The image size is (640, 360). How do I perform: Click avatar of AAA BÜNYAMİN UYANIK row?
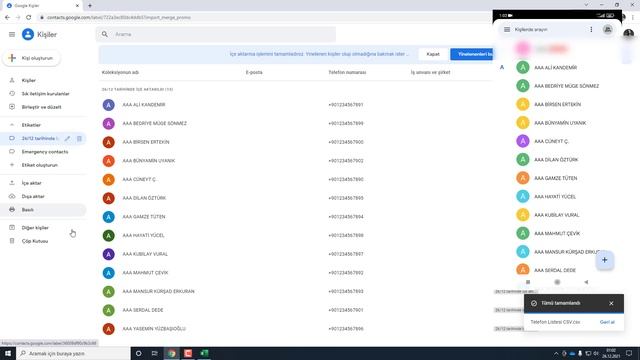[x=109, y=161]
